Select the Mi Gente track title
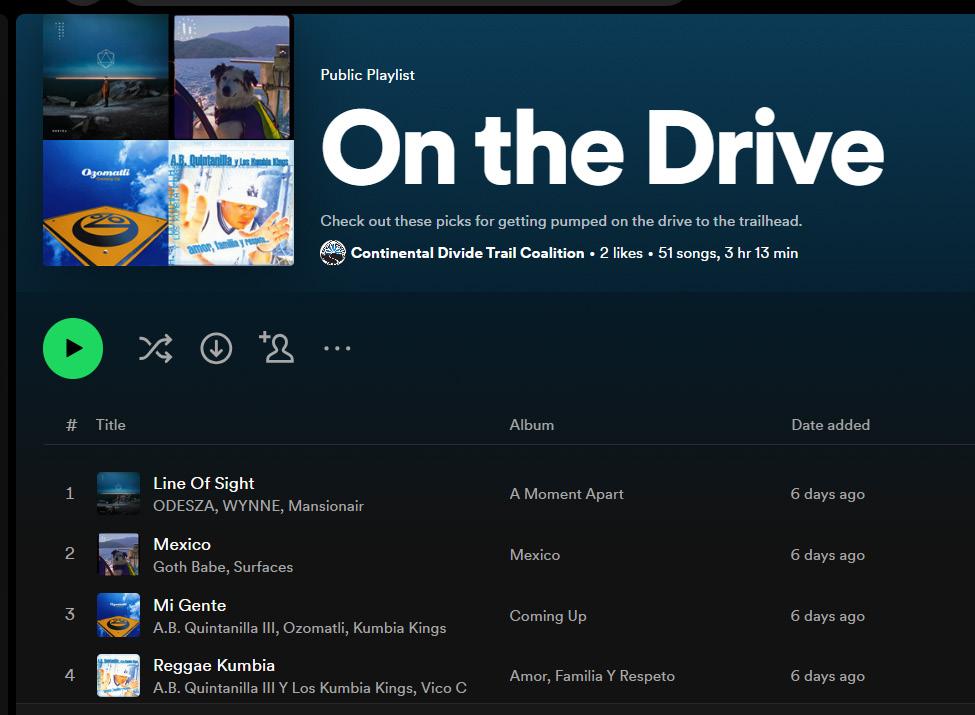The image size is (975, 715). click(190, 605)
